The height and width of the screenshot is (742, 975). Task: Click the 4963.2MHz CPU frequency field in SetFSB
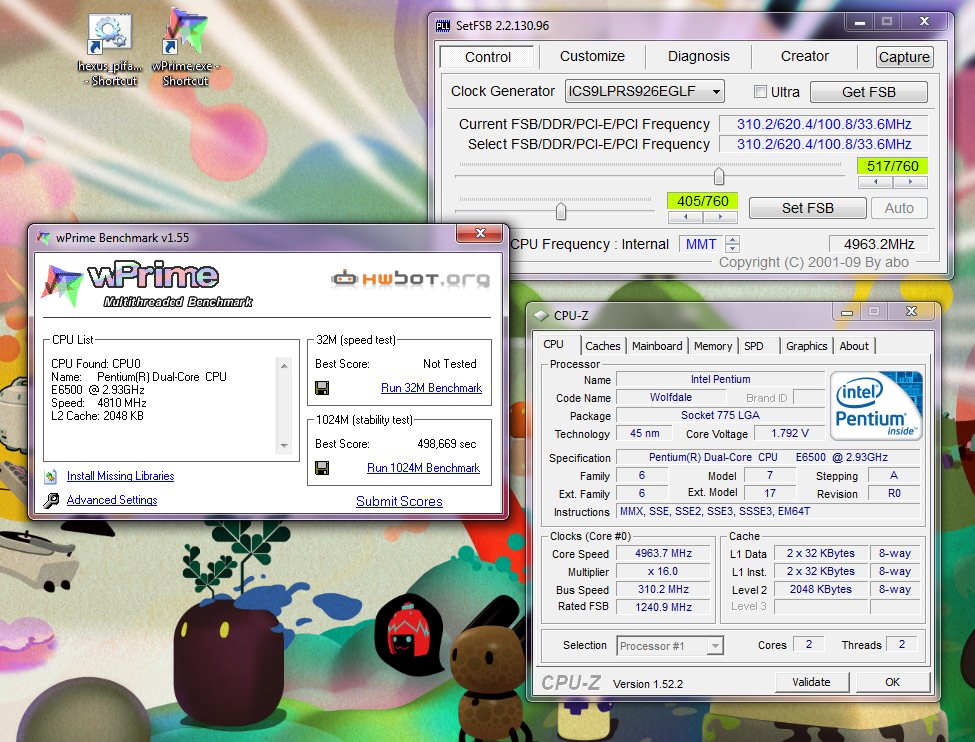[879, 244]
